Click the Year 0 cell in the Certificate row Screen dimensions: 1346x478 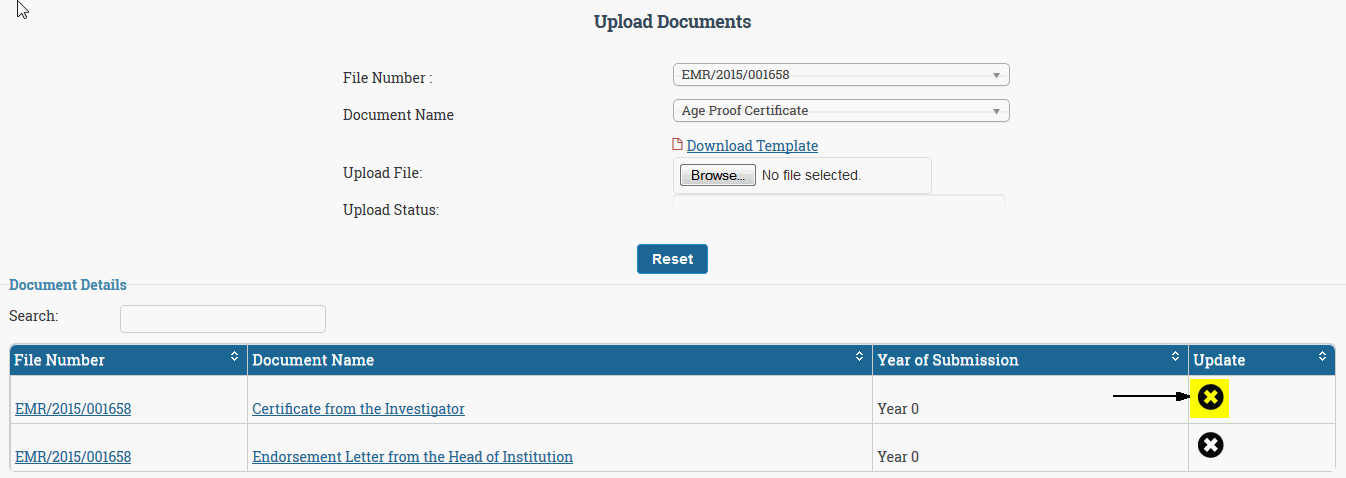tap(898, 409)
